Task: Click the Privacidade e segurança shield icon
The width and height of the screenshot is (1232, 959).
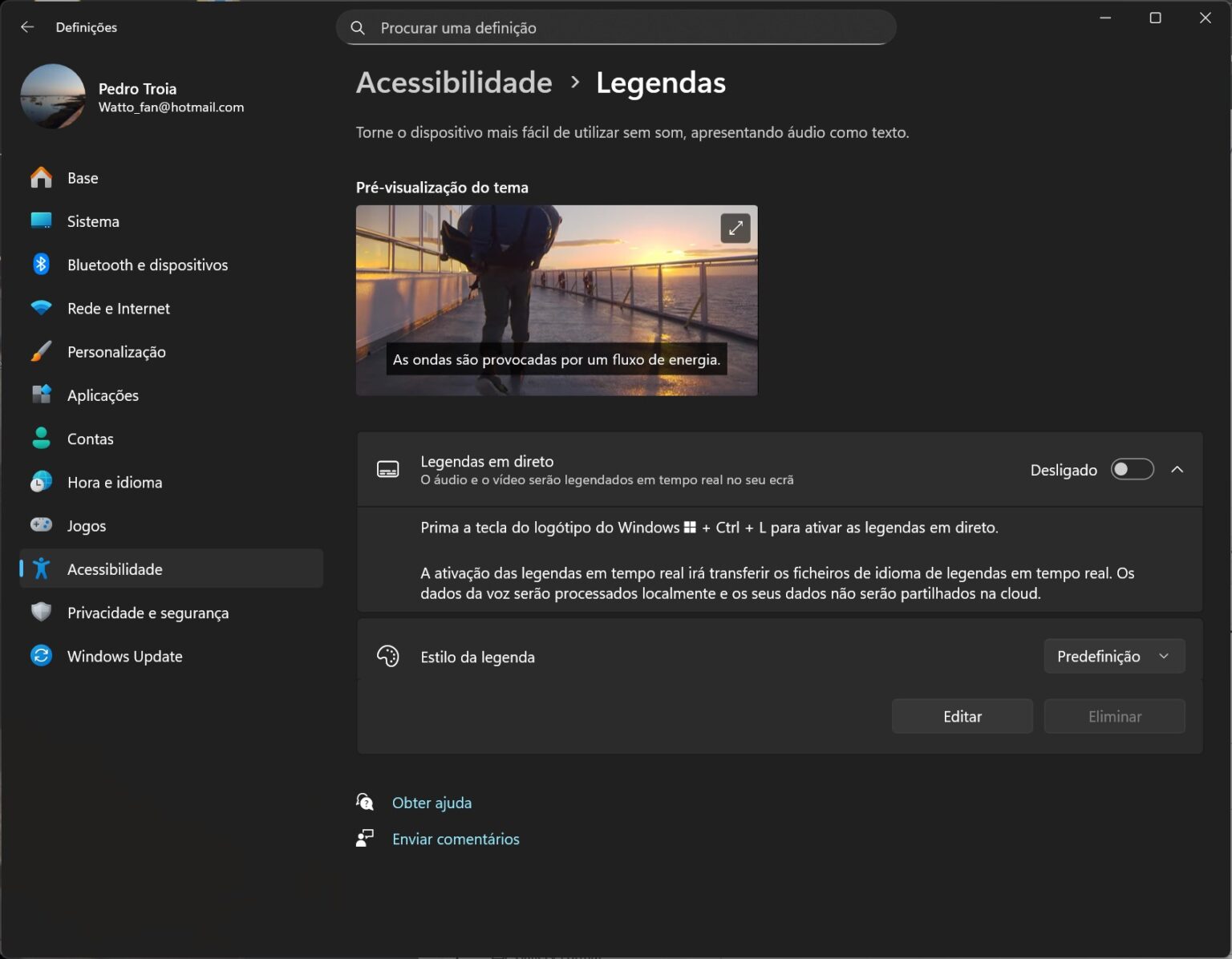Action: tap(41, 612)
